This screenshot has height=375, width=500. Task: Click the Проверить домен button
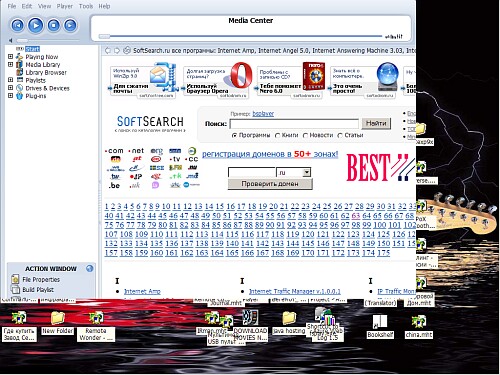tap(270, 184)
